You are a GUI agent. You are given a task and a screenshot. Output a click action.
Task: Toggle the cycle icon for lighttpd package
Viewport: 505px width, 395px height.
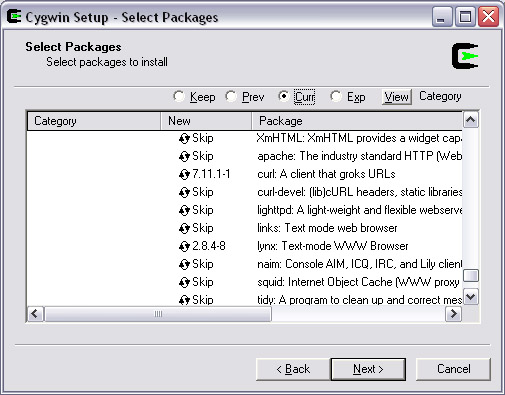[184, 210]
